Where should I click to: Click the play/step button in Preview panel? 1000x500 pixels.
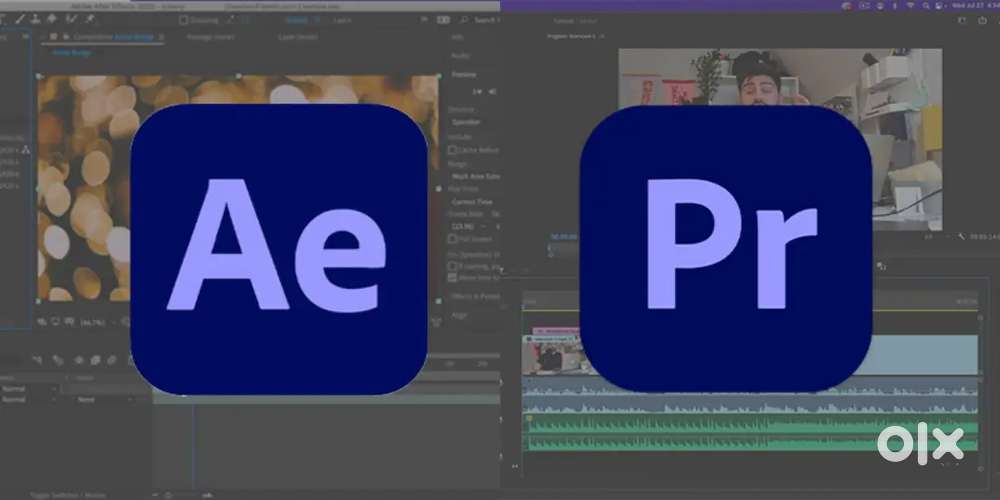pos(476,92)
